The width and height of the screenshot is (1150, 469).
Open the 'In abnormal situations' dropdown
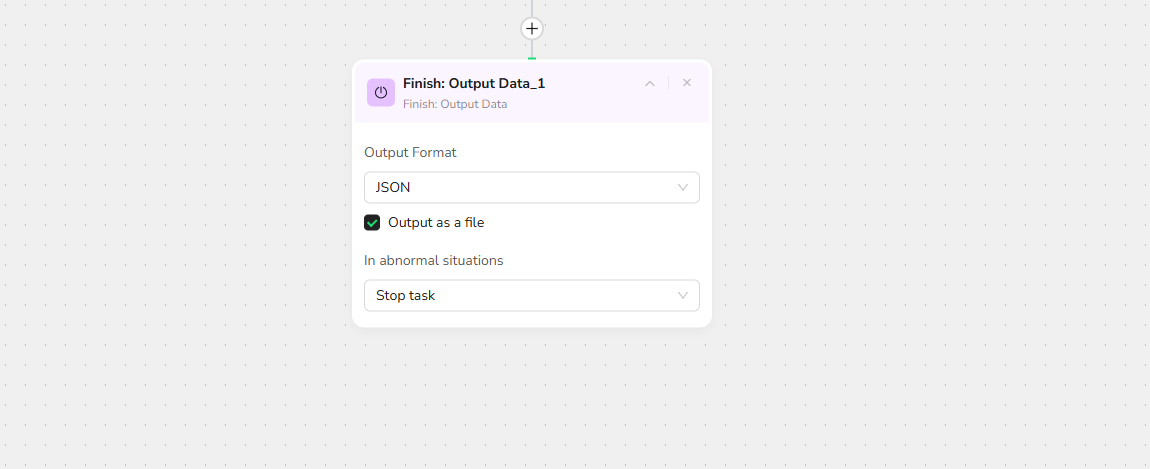pos(531,296)
